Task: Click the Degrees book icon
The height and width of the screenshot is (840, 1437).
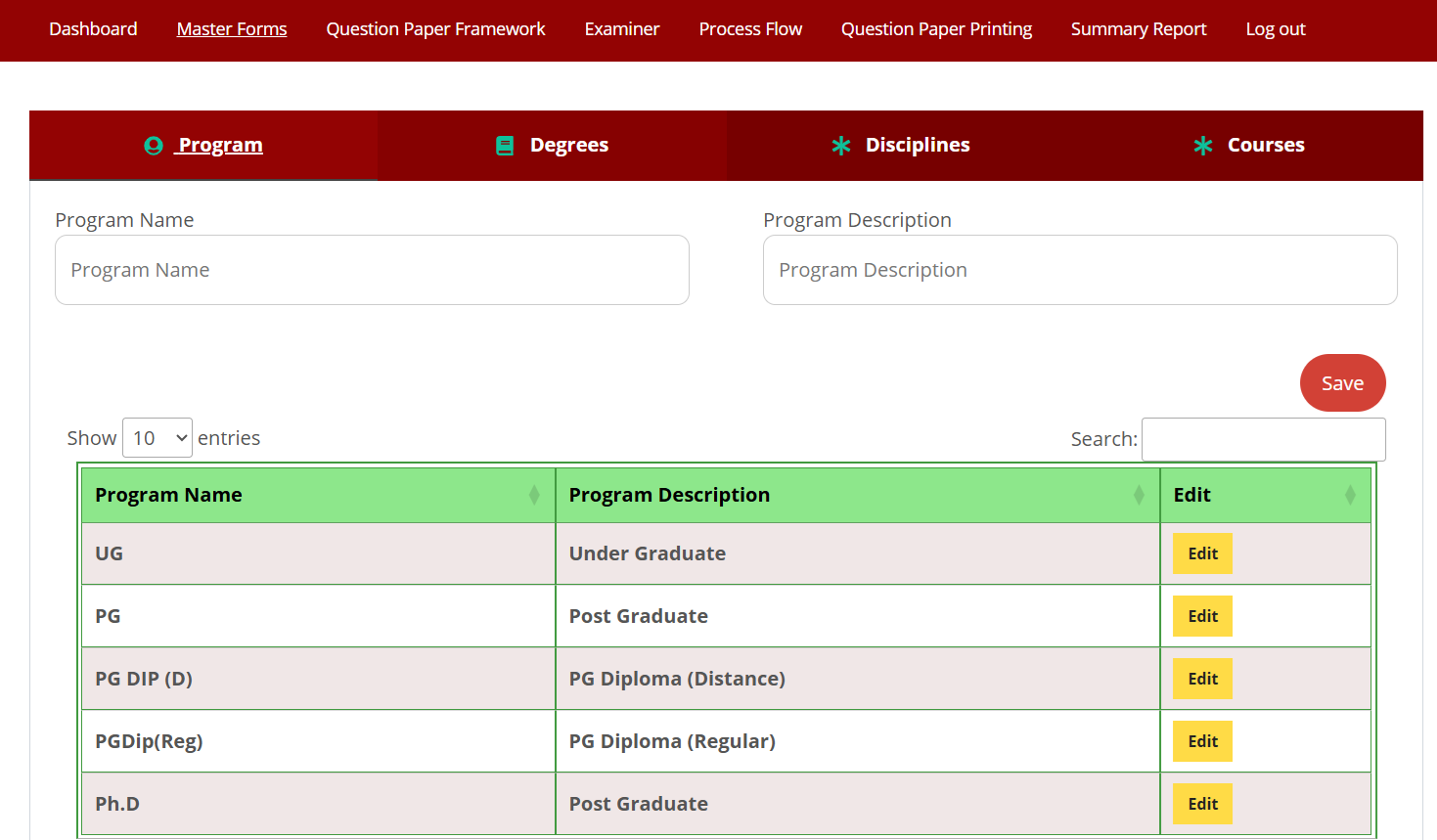Action: (505, 146)
